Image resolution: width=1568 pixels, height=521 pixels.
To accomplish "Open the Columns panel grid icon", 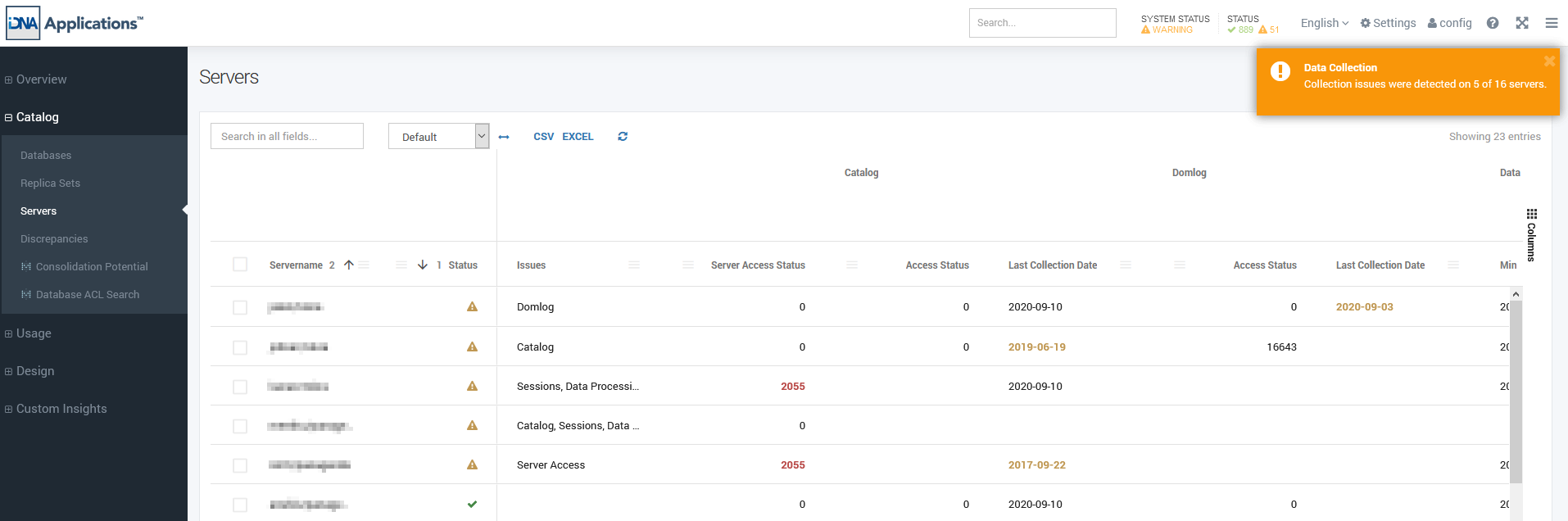I will (1531, 215).
